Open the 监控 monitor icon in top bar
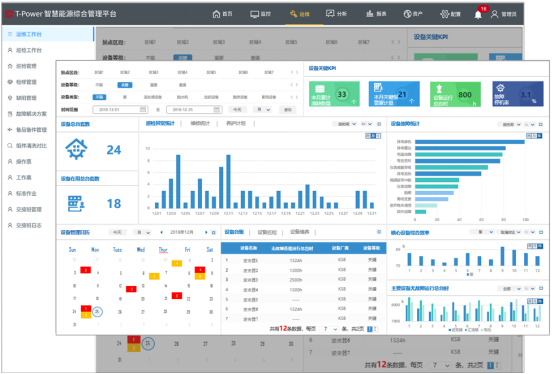Image resolution: width=554 pixels, height=374 pixels. [254, 14]
